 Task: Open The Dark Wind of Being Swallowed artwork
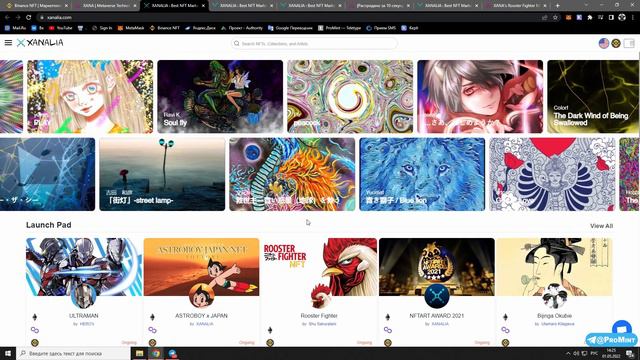(593, 96)
